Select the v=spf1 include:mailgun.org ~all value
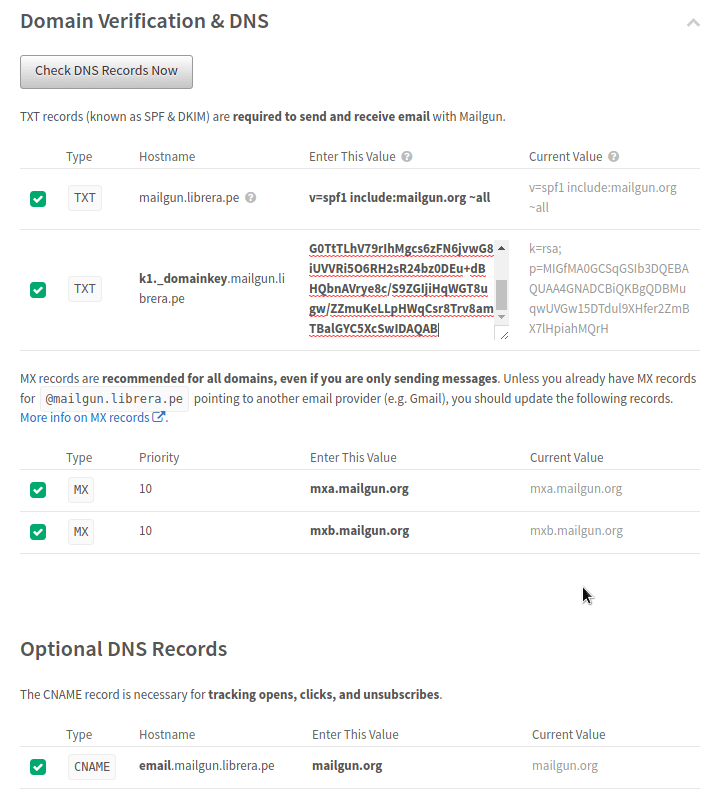719x802 pixels. pos(399,197)
